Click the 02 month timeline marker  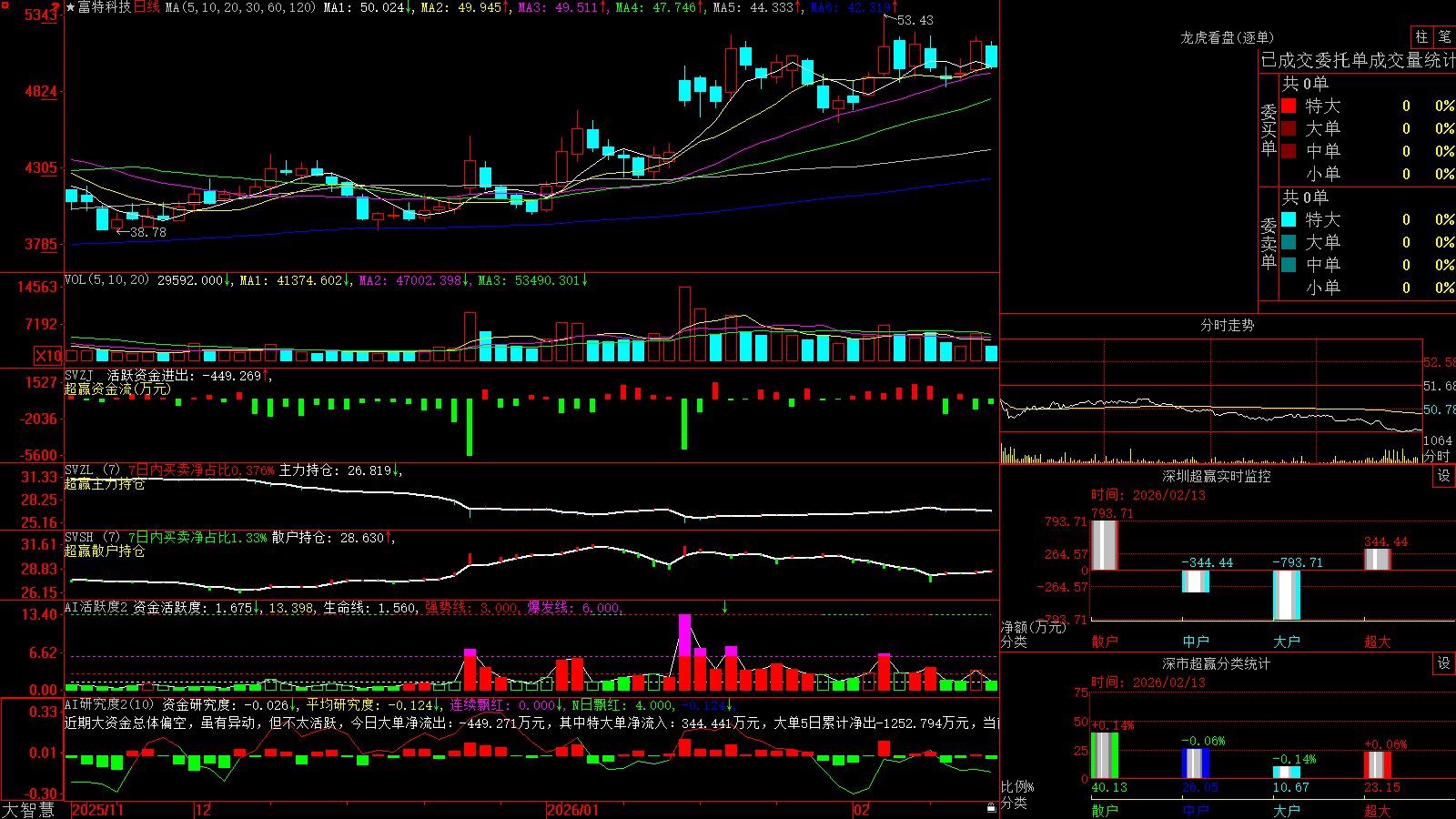click(x=861, y=810)
